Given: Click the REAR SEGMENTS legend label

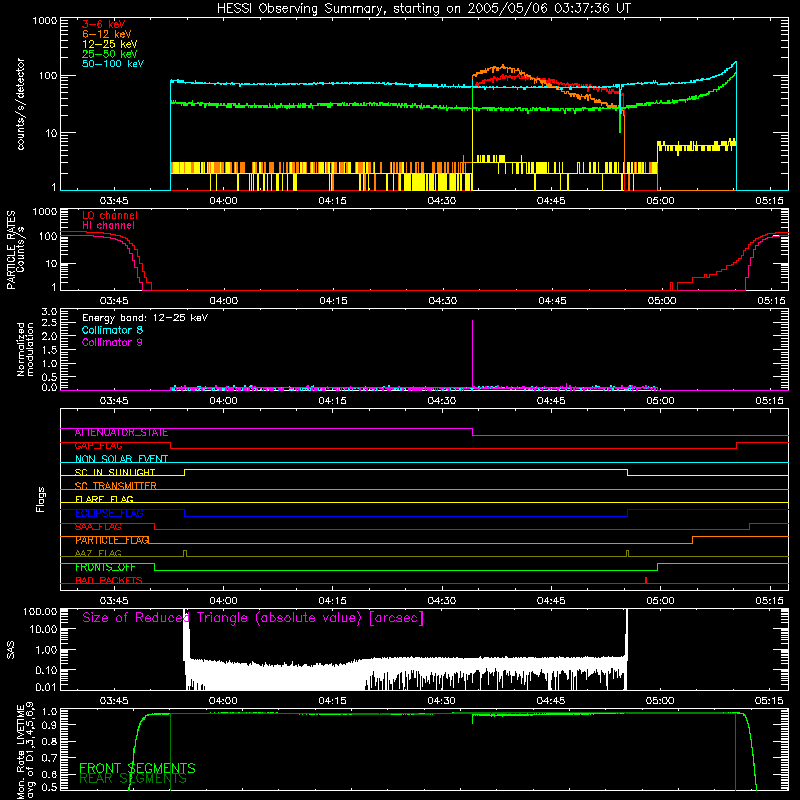Looking at the screenshot, I should click(x=133, y=779).
